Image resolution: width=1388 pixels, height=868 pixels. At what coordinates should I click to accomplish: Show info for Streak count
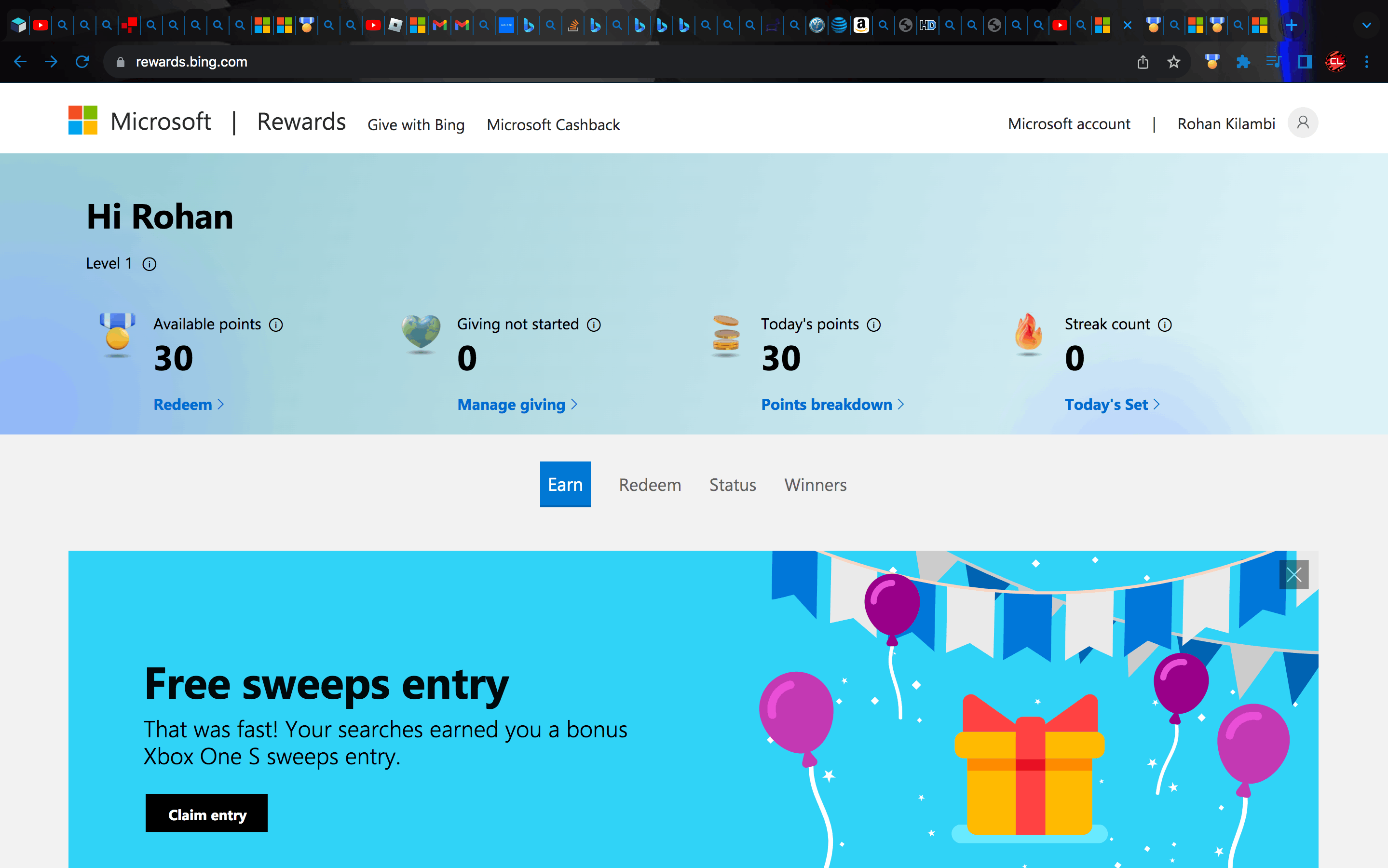pos(1165,325)
